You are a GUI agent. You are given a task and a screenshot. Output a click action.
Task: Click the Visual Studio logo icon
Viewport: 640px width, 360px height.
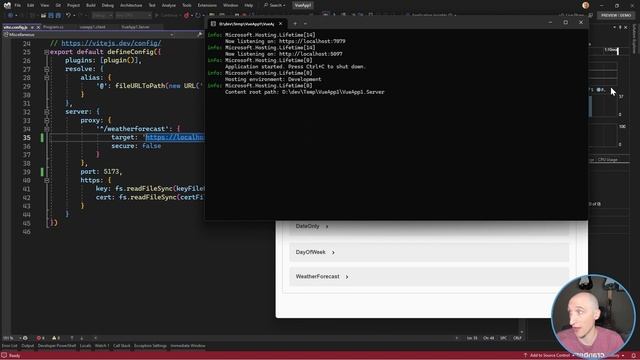click(7, 5)
